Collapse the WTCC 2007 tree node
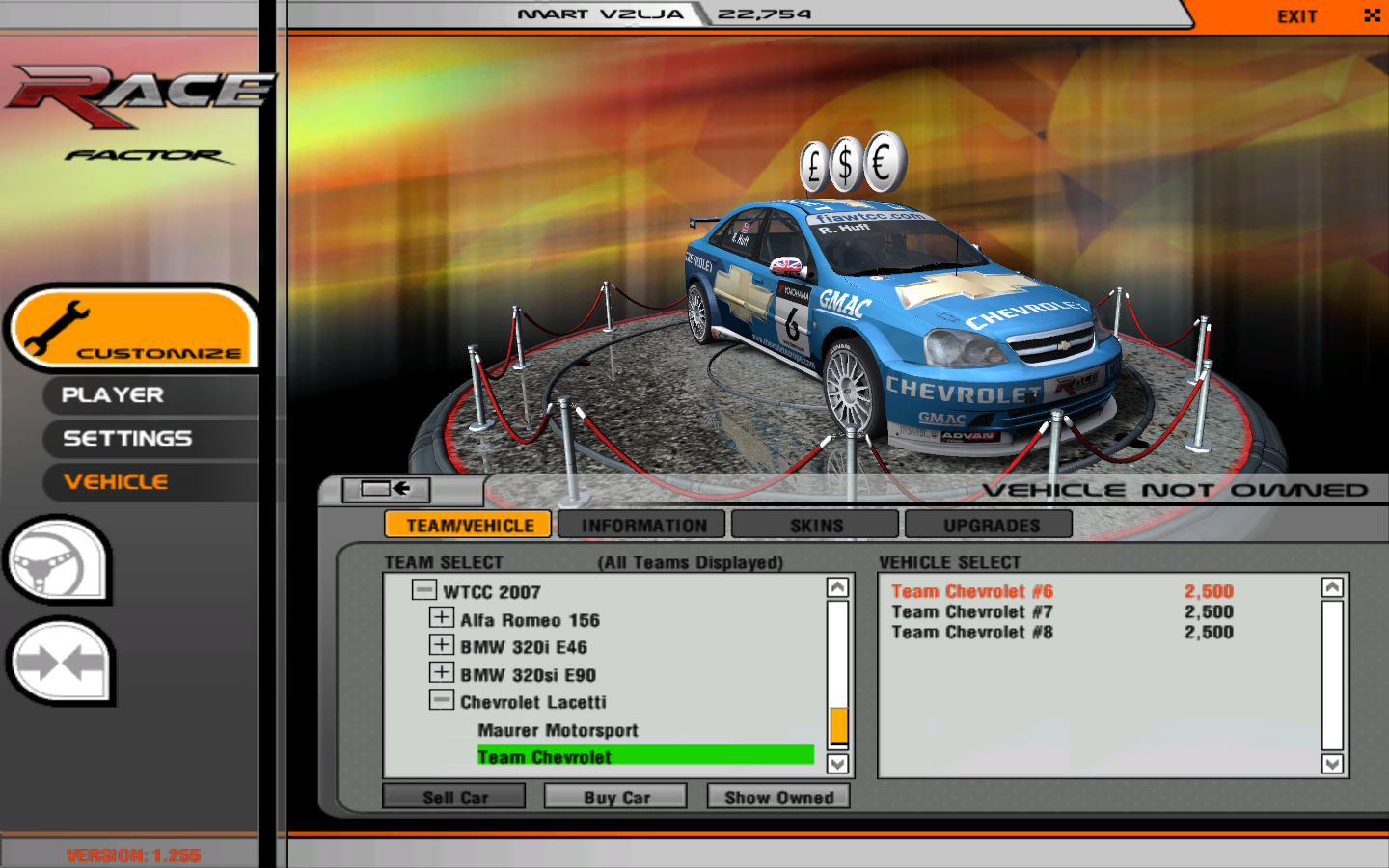Screen dimensions: 1389x868 [x=424, y=590]
